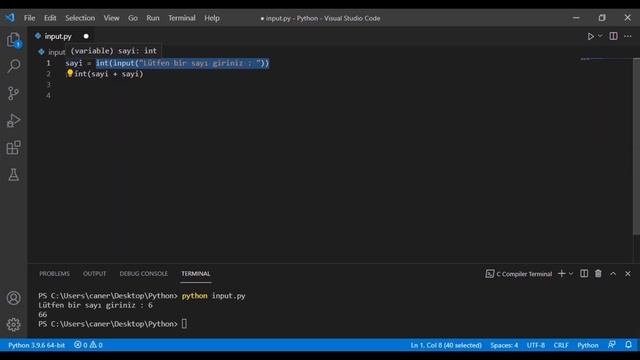The width and height of the screenshot is (640, 360).
Task: Click line number 1 in gutter
Action: 48,63
